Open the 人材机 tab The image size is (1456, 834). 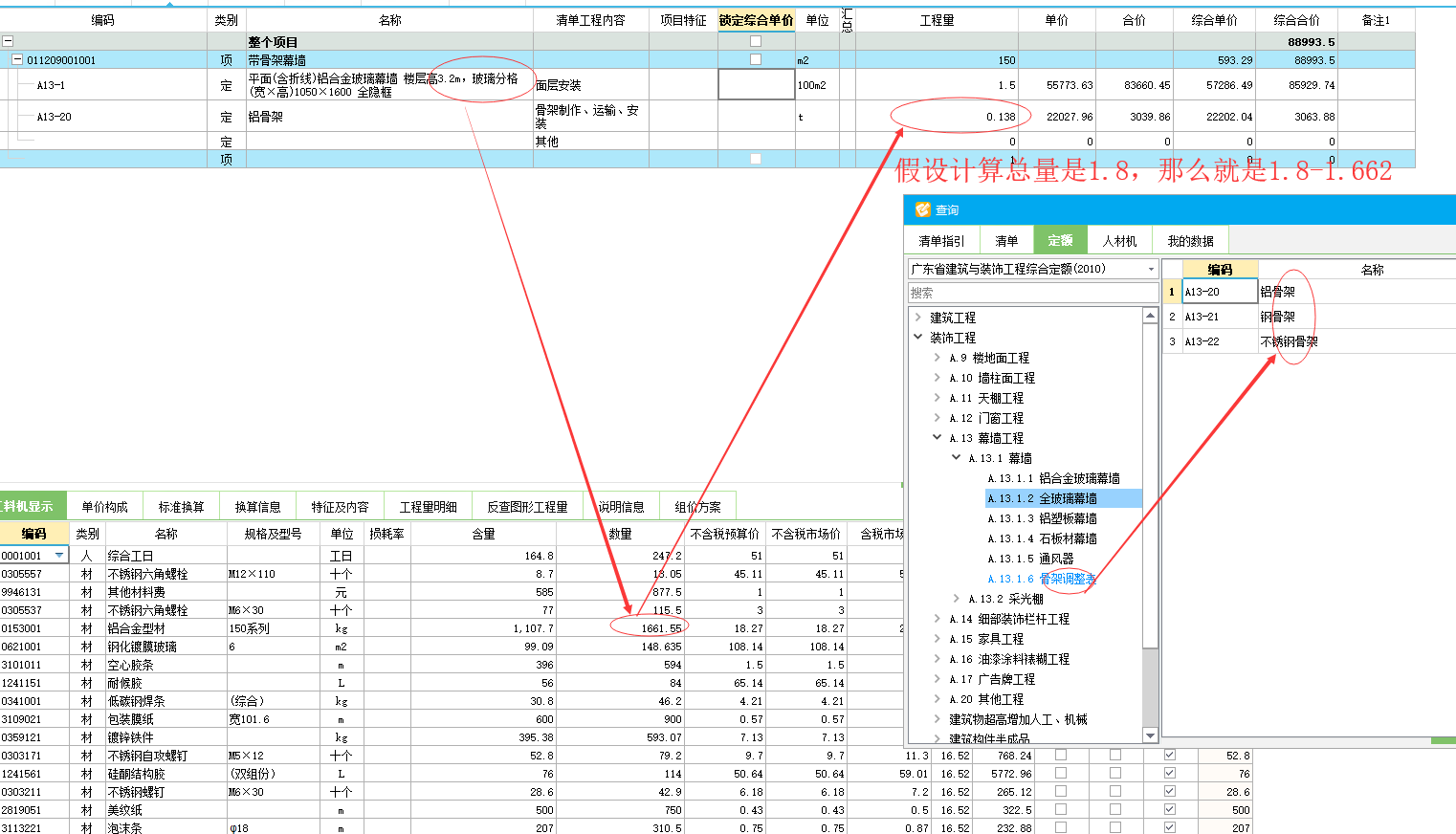[x=1119, y=241]
